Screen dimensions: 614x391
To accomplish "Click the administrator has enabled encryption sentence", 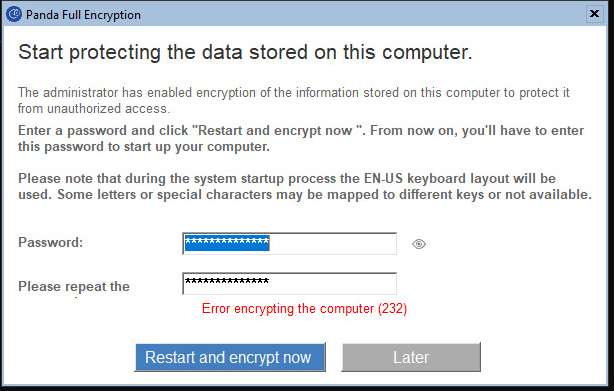I will pos(294,93).
